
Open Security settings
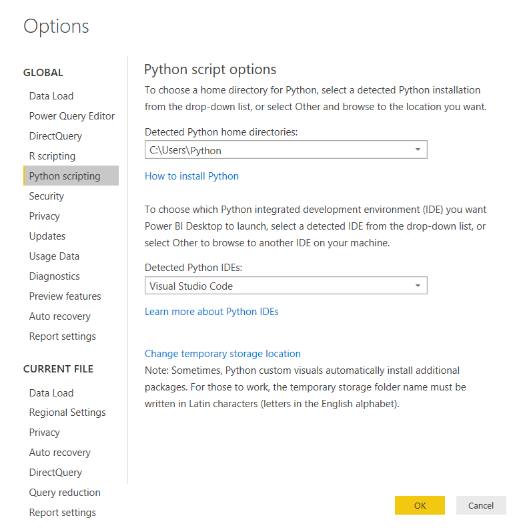click(x=46, y=196)
